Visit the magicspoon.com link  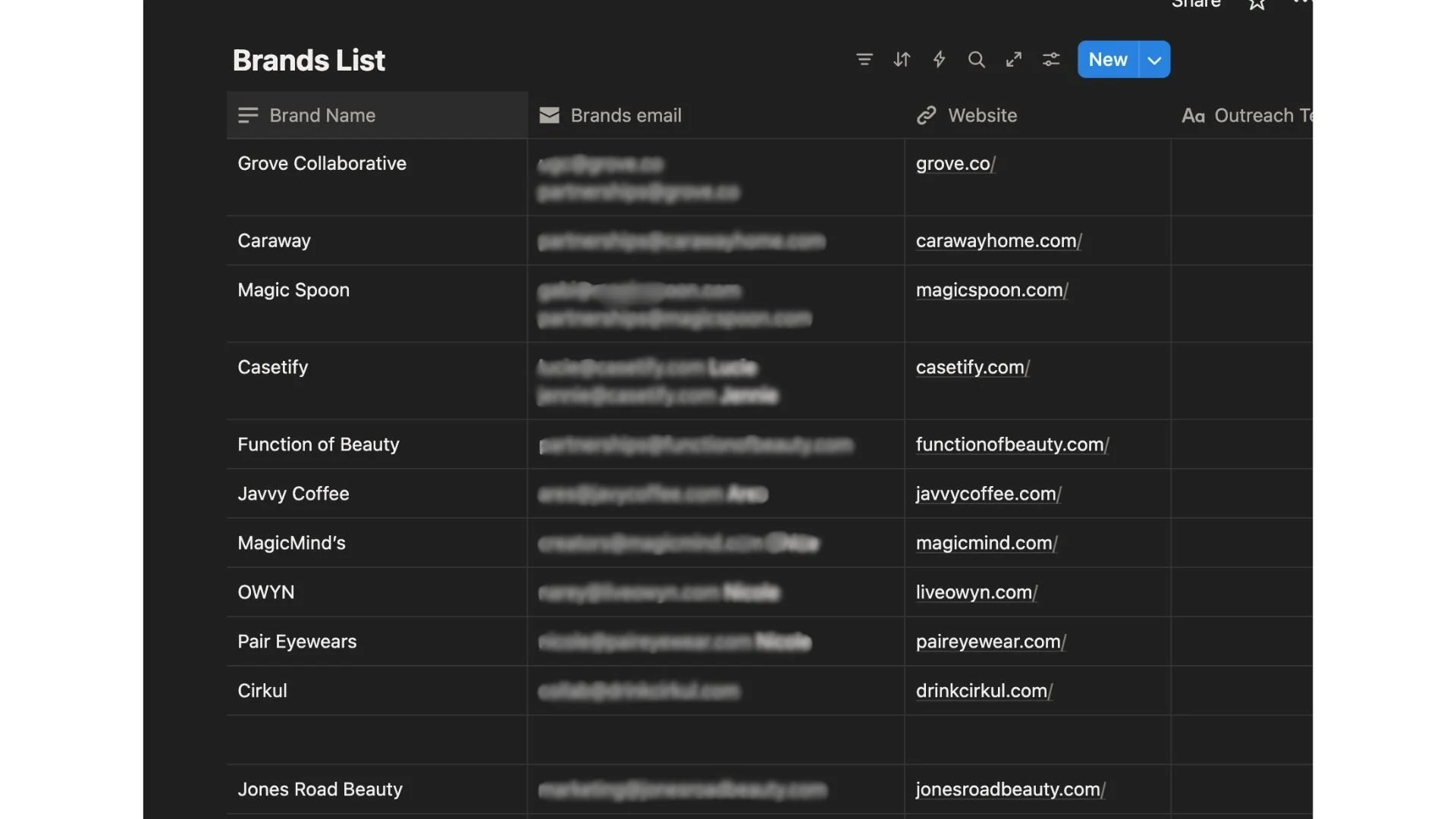point(990,290)
